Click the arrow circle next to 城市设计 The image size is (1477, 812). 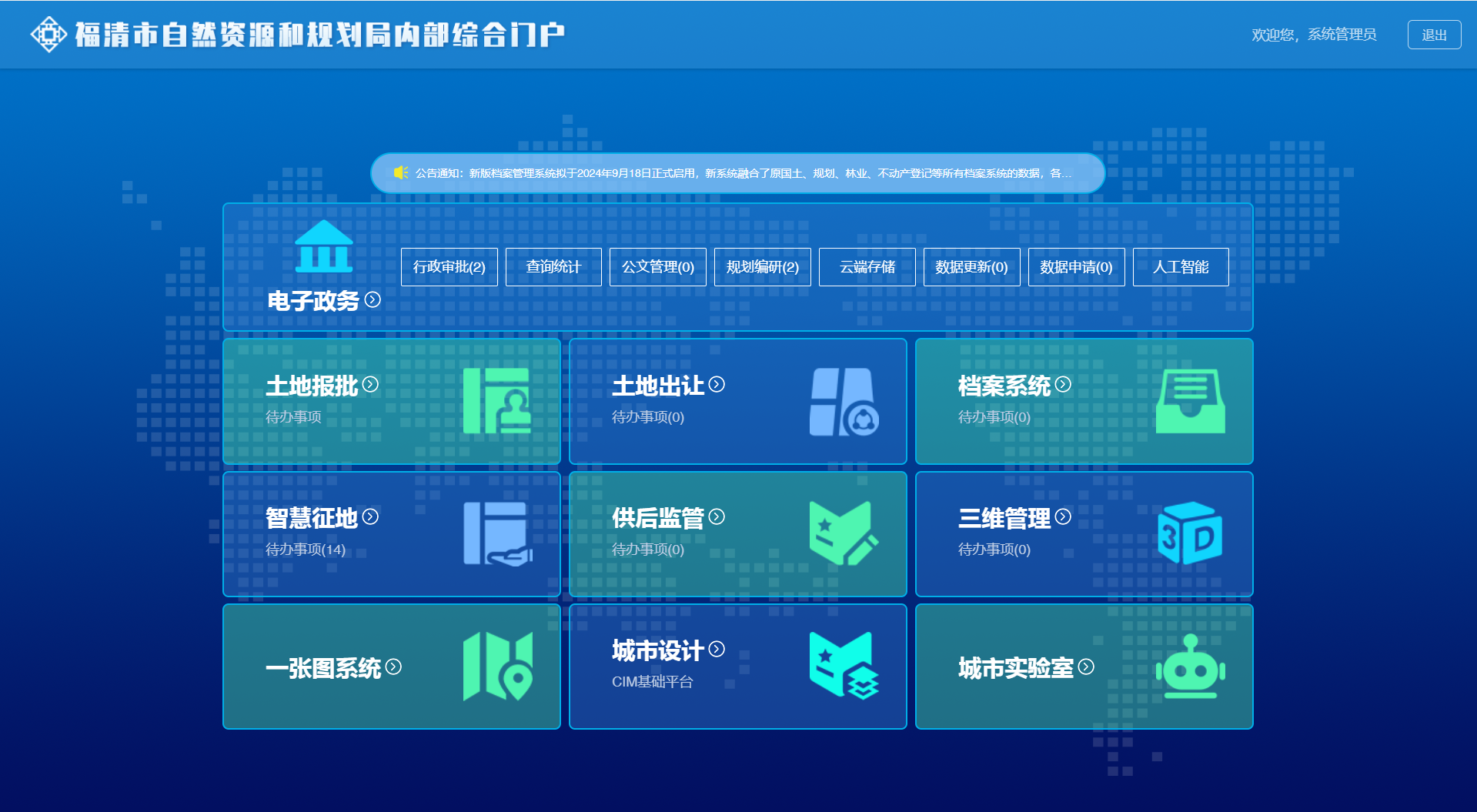717,649
